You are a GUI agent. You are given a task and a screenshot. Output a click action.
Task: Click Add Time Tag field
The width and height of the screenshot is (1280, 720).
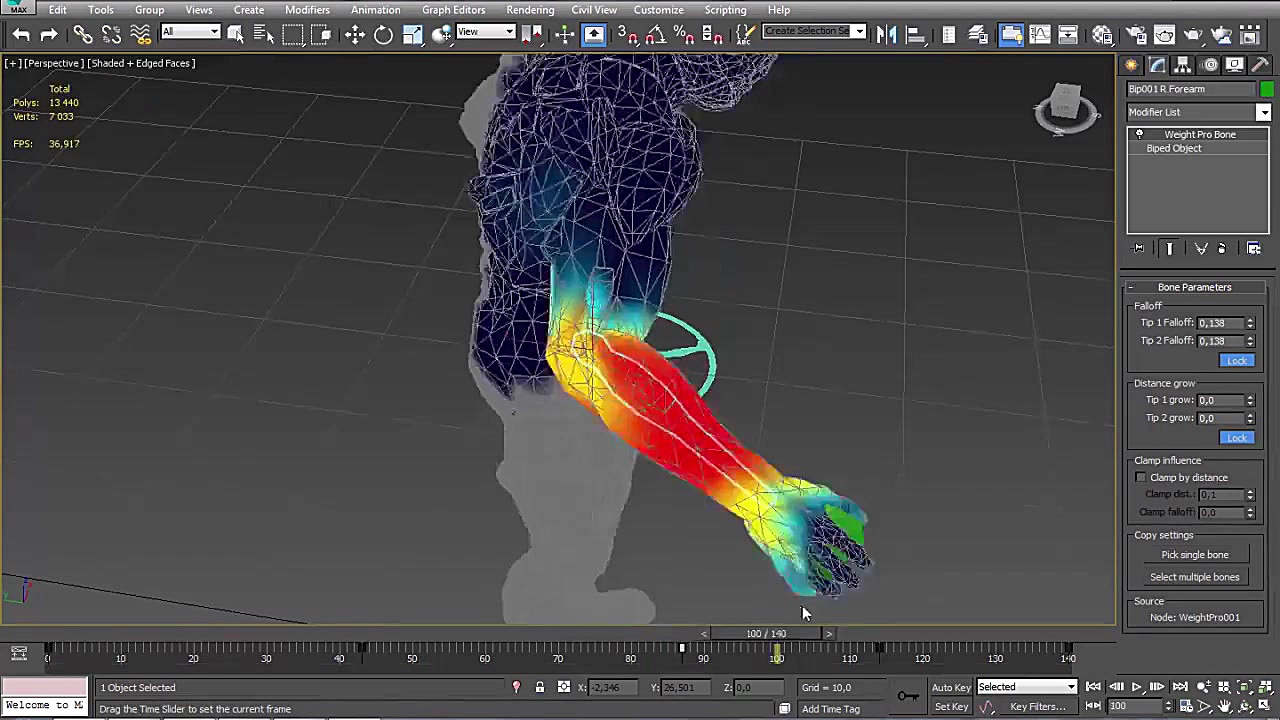[830, 709]
